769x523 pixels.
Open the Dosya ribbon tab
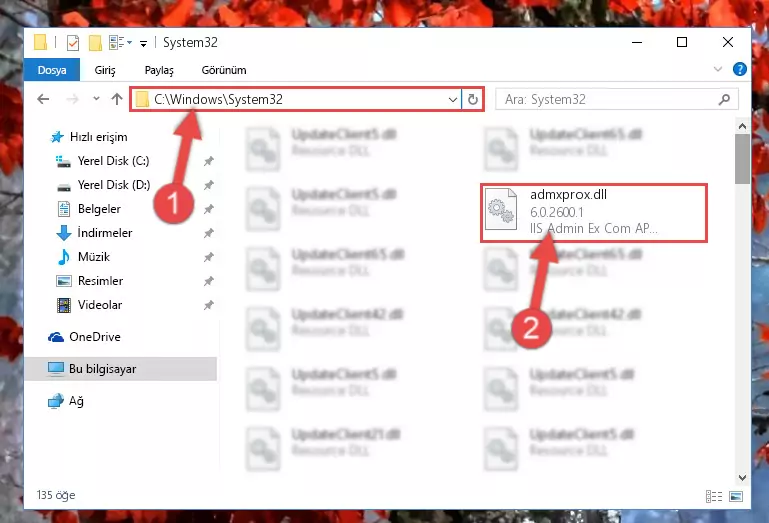[x=52, y=70]
